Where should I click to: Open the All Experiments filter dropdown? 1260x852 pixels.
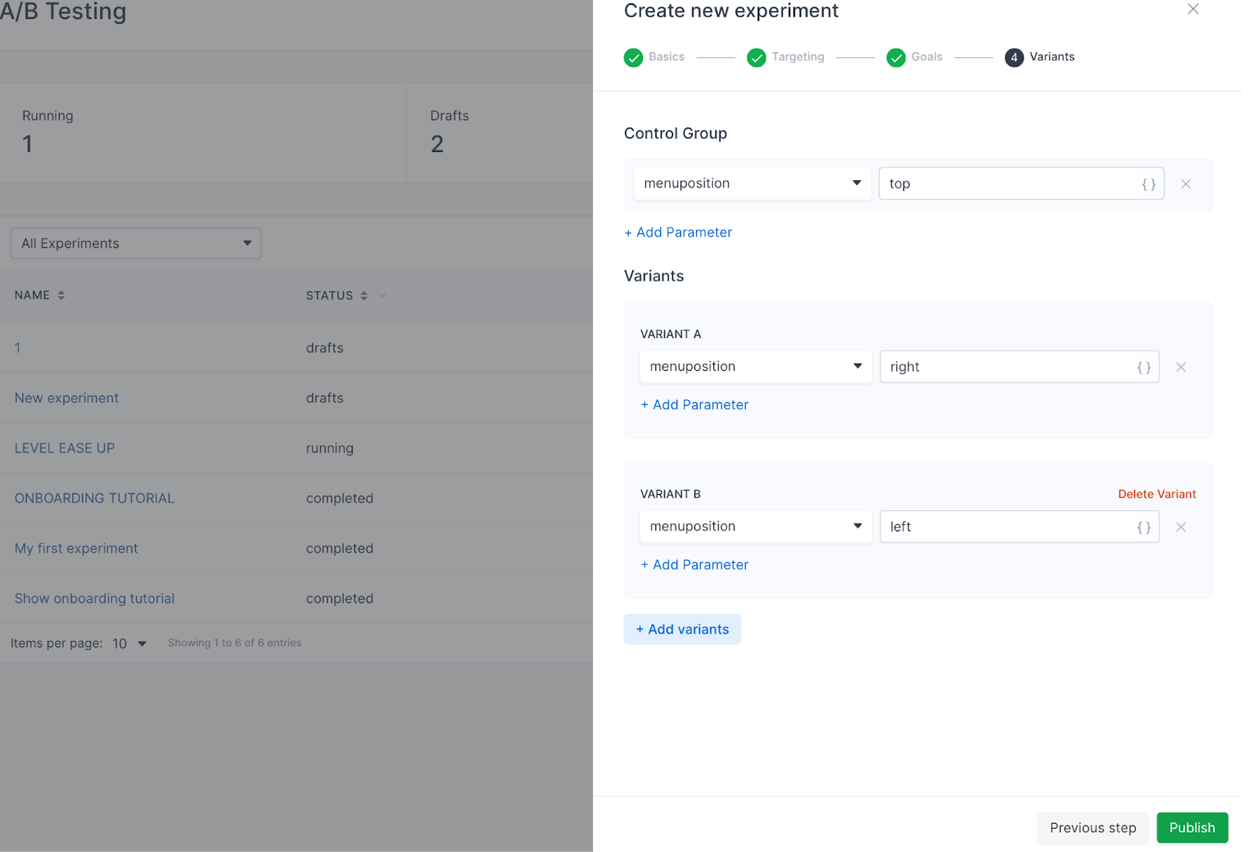[x=136, y=243]
